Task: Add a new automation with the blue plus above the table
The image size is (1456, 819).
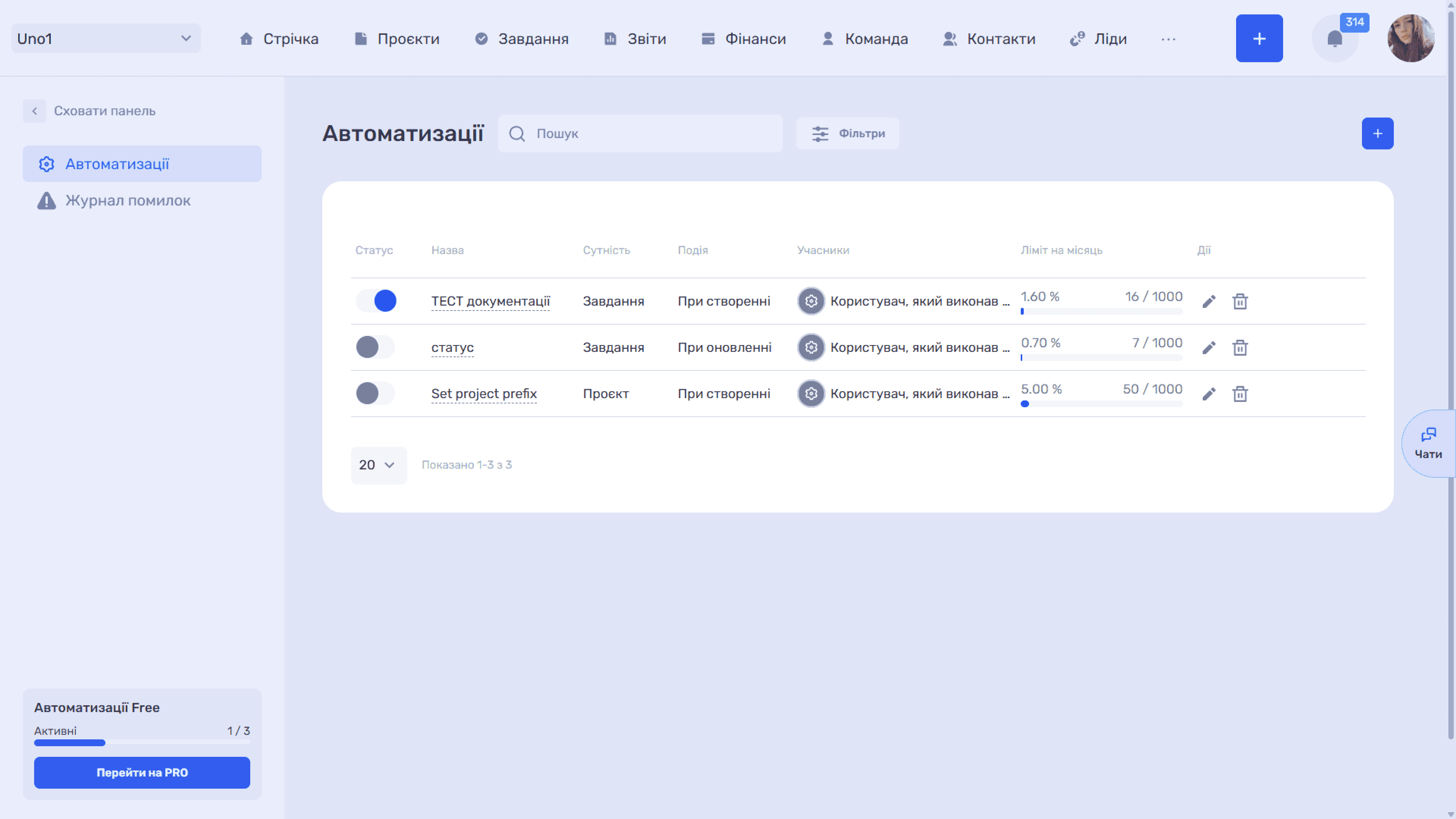Action: (1378, 133)
